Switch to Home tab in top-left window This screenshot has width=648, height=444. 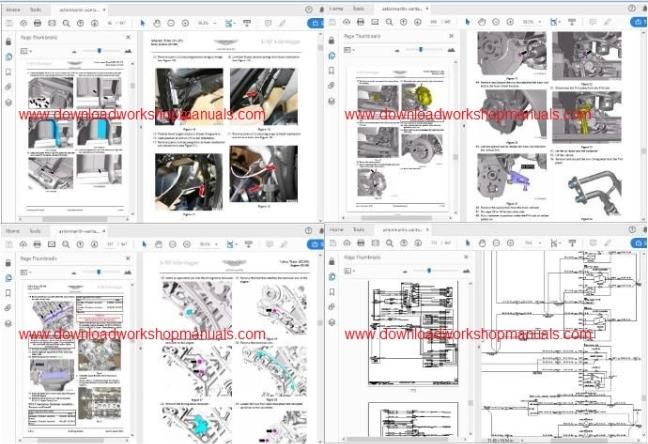coord(13,9)
